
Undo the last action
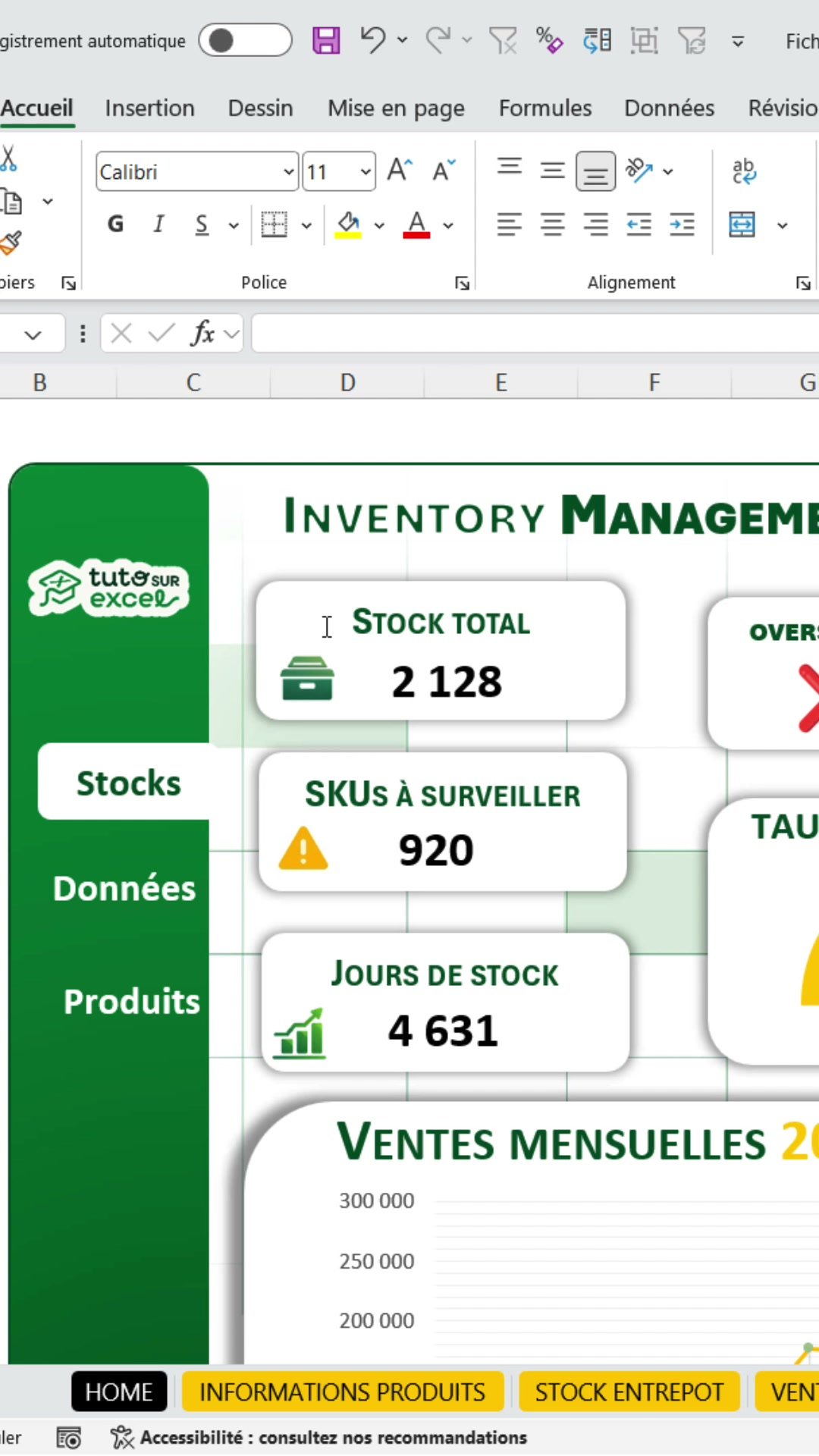click(373, 39)
